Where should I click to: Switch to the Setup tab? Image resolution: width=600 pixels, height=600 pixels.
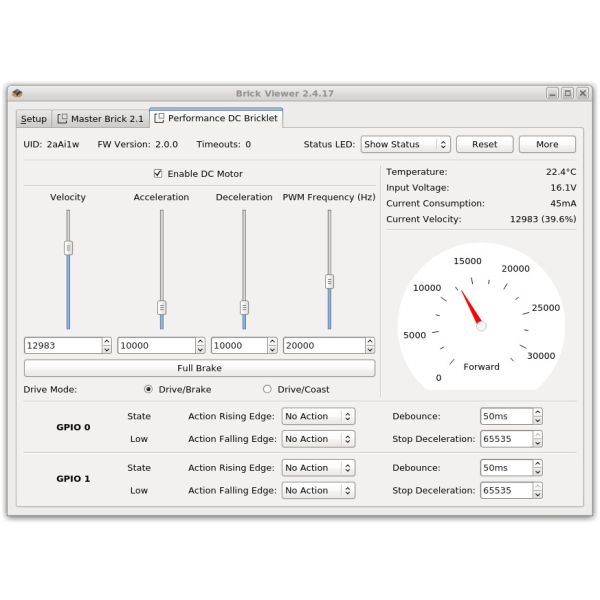pos(34,119)
